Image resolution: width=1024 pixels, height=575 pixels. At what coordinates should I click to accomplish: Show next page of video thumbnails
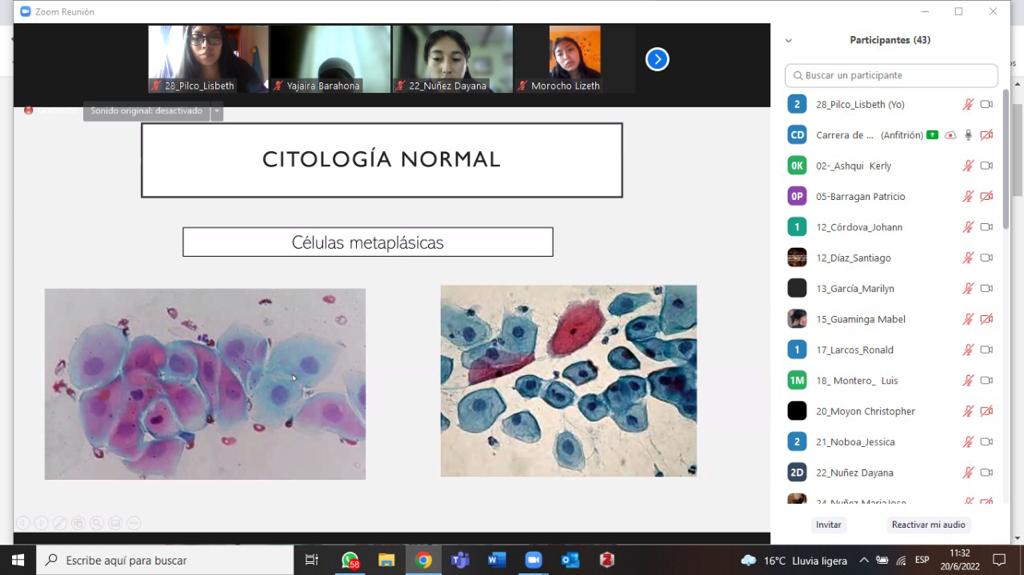(x=657, y=59)
